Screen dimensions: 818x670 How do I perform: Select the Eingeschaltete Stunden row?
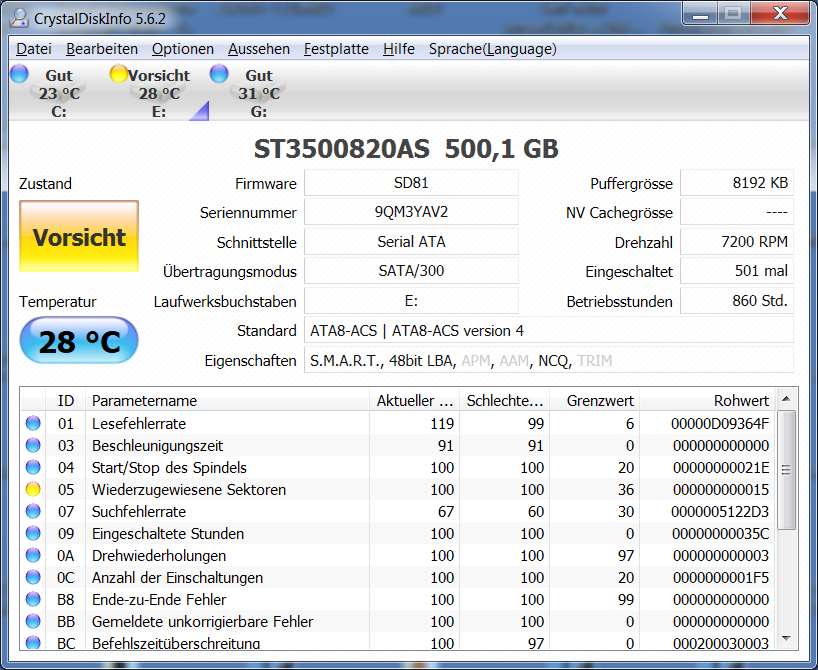coord(398,533)
